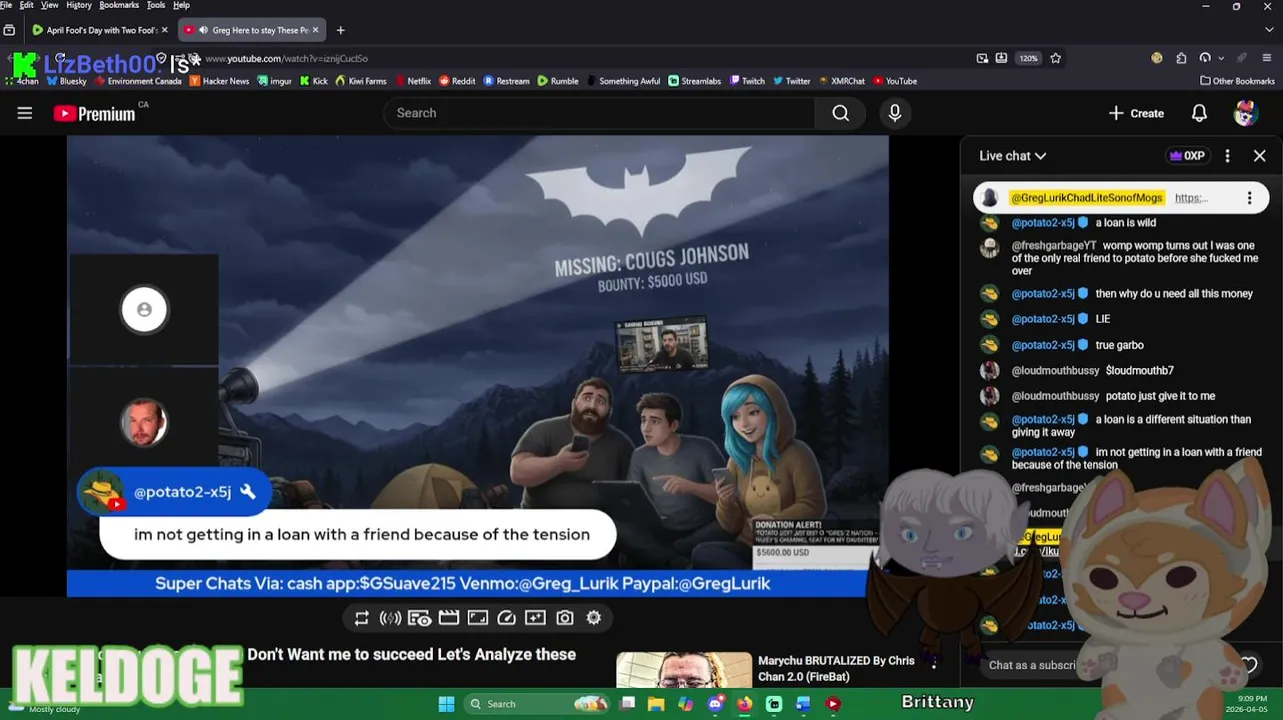Expand the Live chat mode dropdown
Viewport: 1283px width, 720px height.
(1013, 156)
